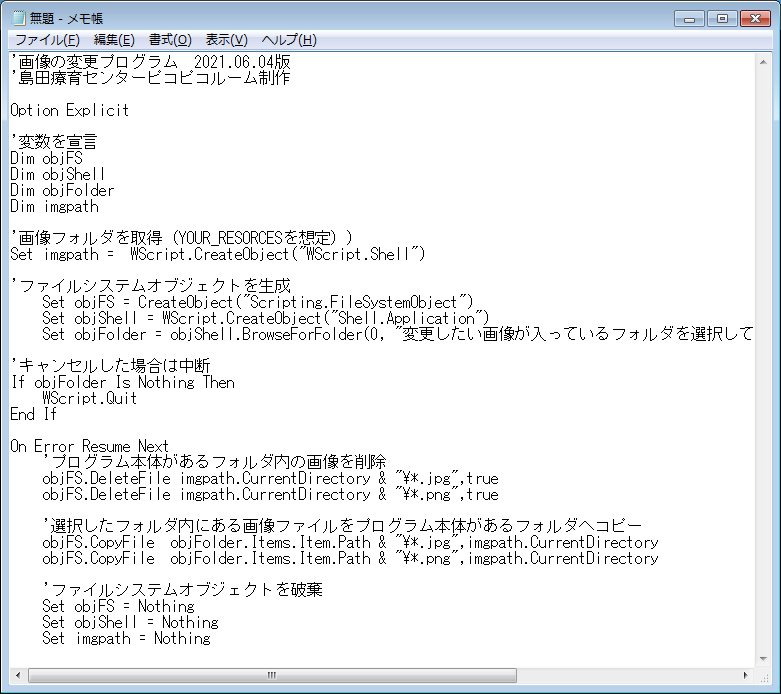Click the On Error Resume Next line
The width and height of the screenshot is (781, 694).
click(x=89, y=446)
